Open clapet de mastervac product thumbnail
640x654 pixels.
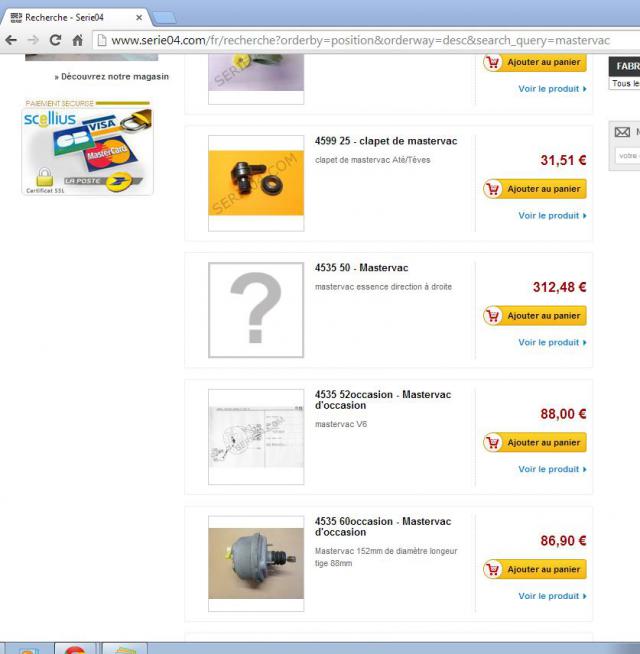pos(256,183)
